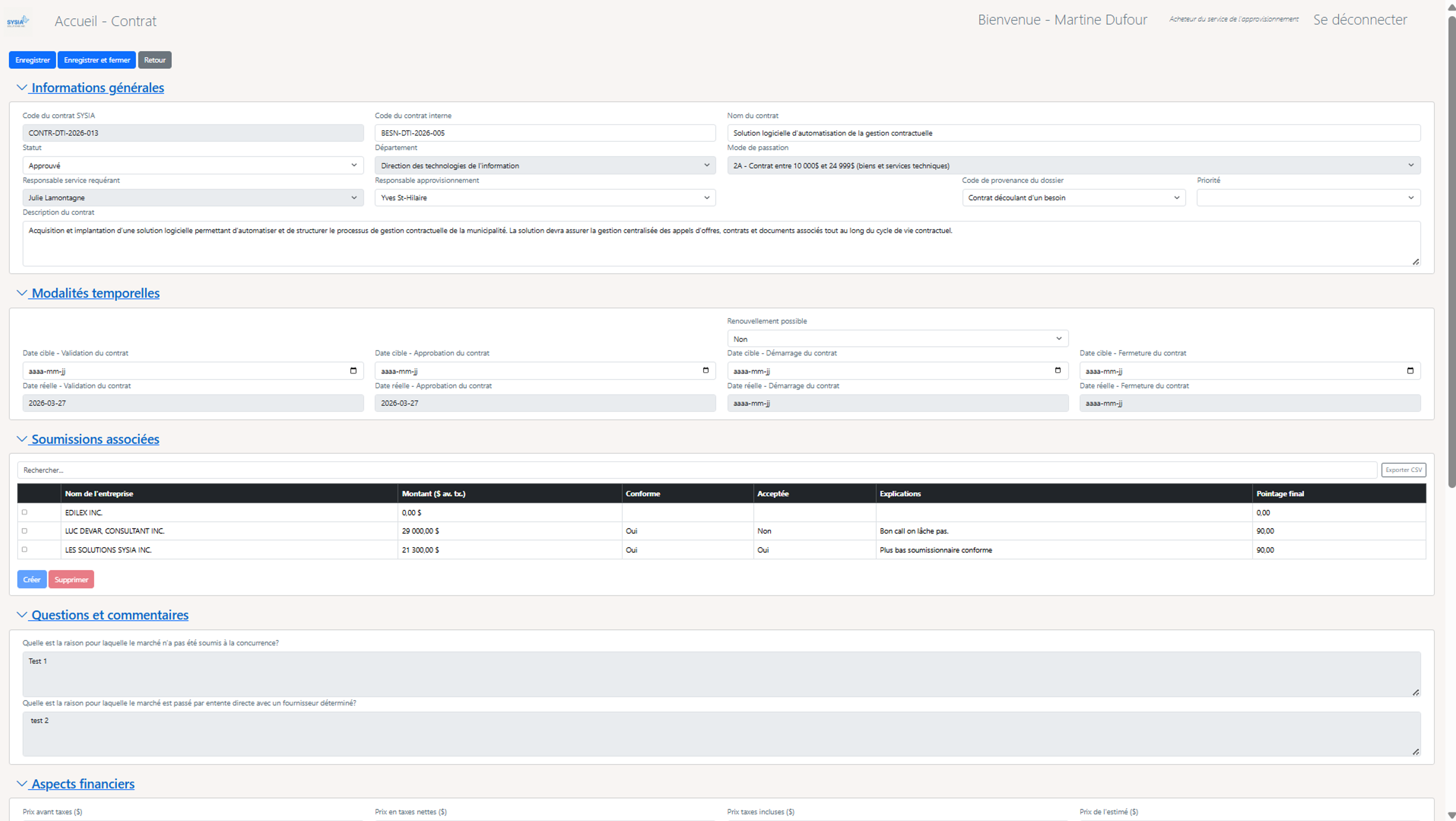Collapse the Informations générales chevron
The width and height of the screenshot is (1456, 821).
(x=22, y=88)
